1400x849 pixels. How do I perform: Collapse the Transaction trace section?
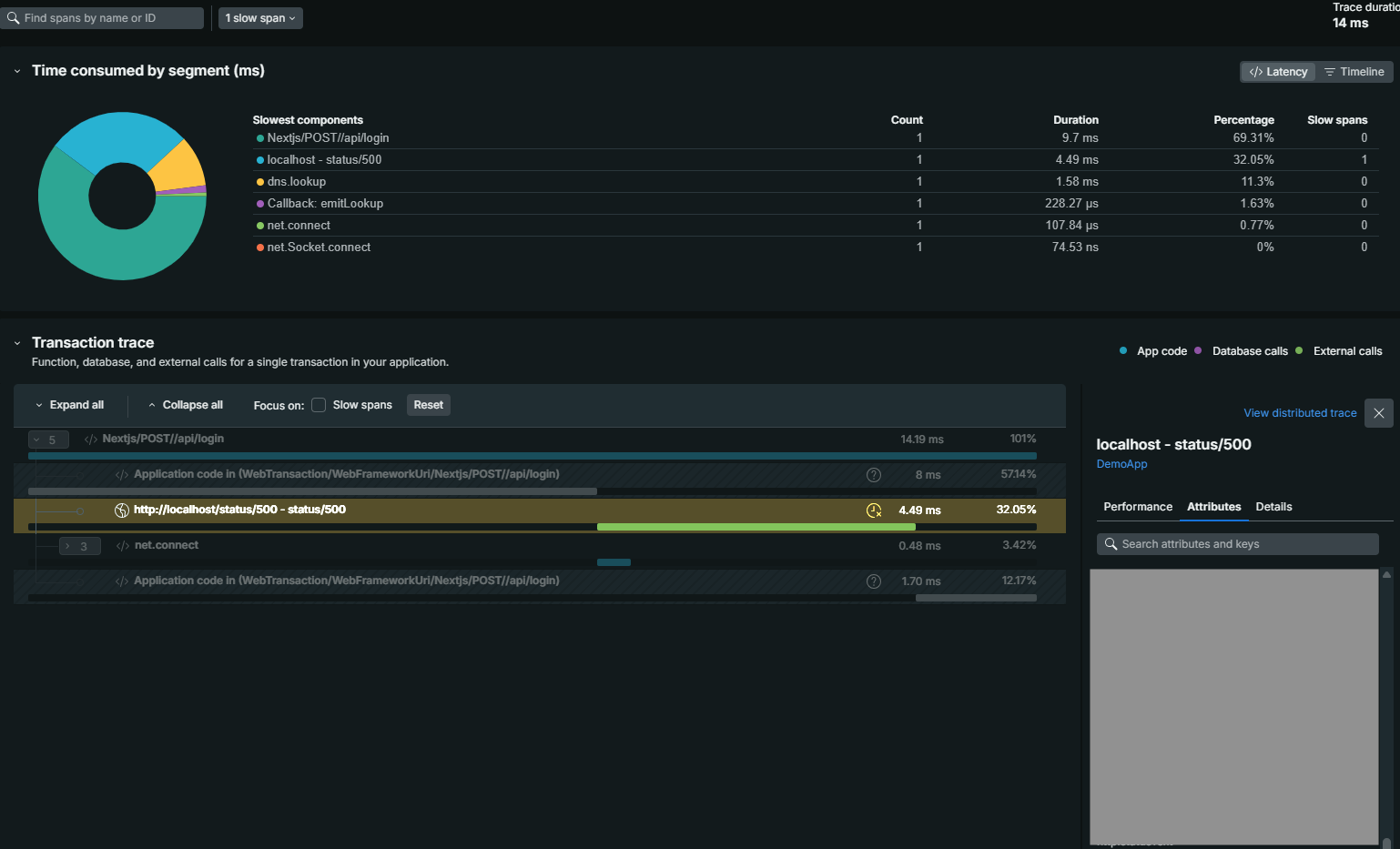pyautogui.click(x=16, y=343)
